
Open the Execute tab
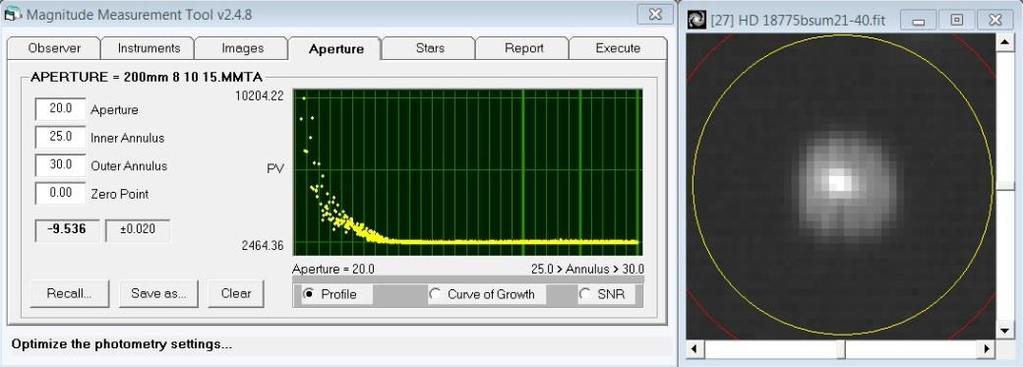pyautogui.click(x=618, y=48)
